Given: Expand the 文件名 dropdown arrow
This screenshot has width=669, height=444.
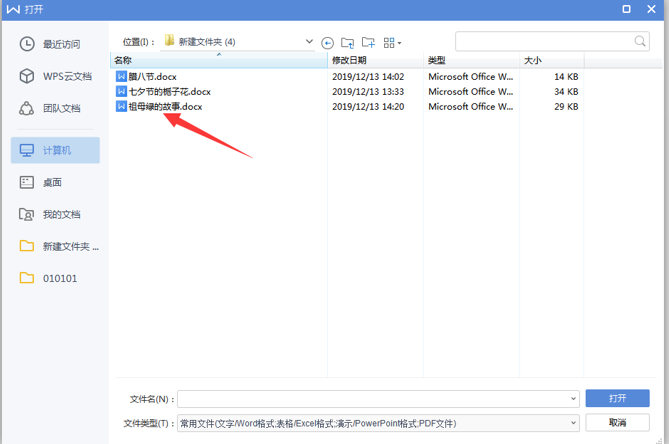Looking at the screenshot, I should click(x=573, y=399).
